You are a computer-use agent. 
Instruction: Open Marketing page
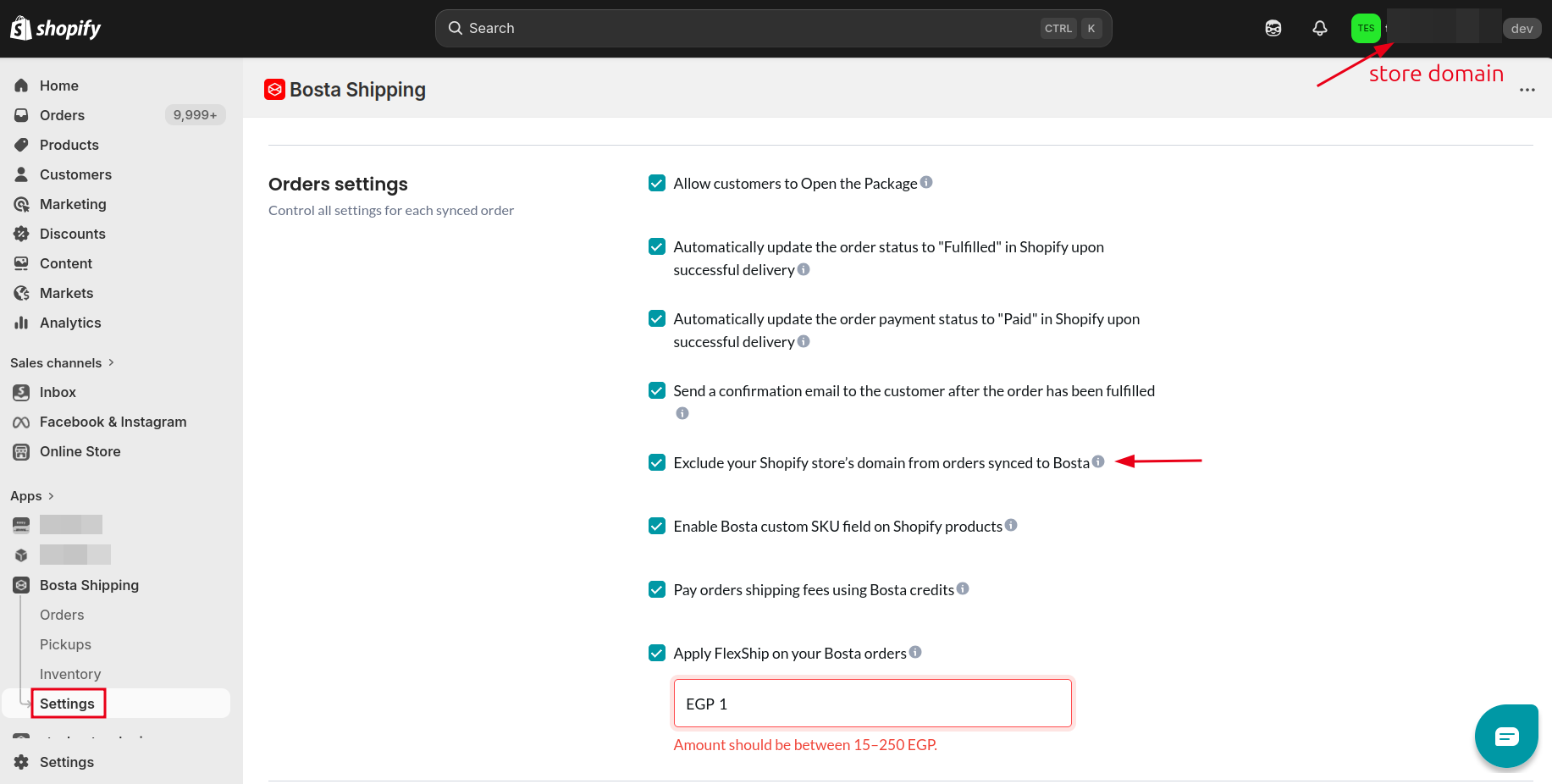click(x=73, y=204)
